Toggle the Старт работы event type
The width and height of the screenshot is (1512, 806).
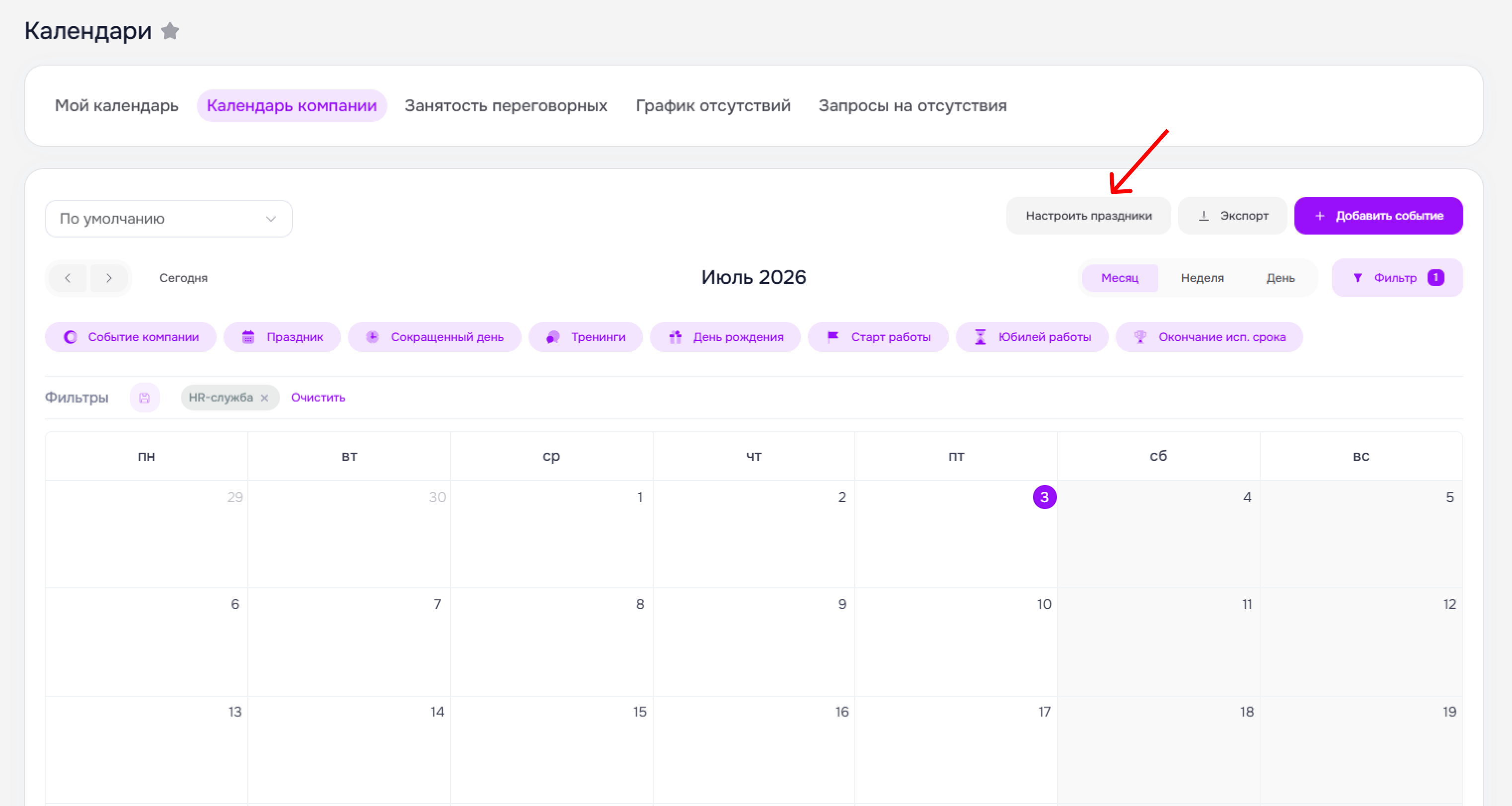coord(878,337)
